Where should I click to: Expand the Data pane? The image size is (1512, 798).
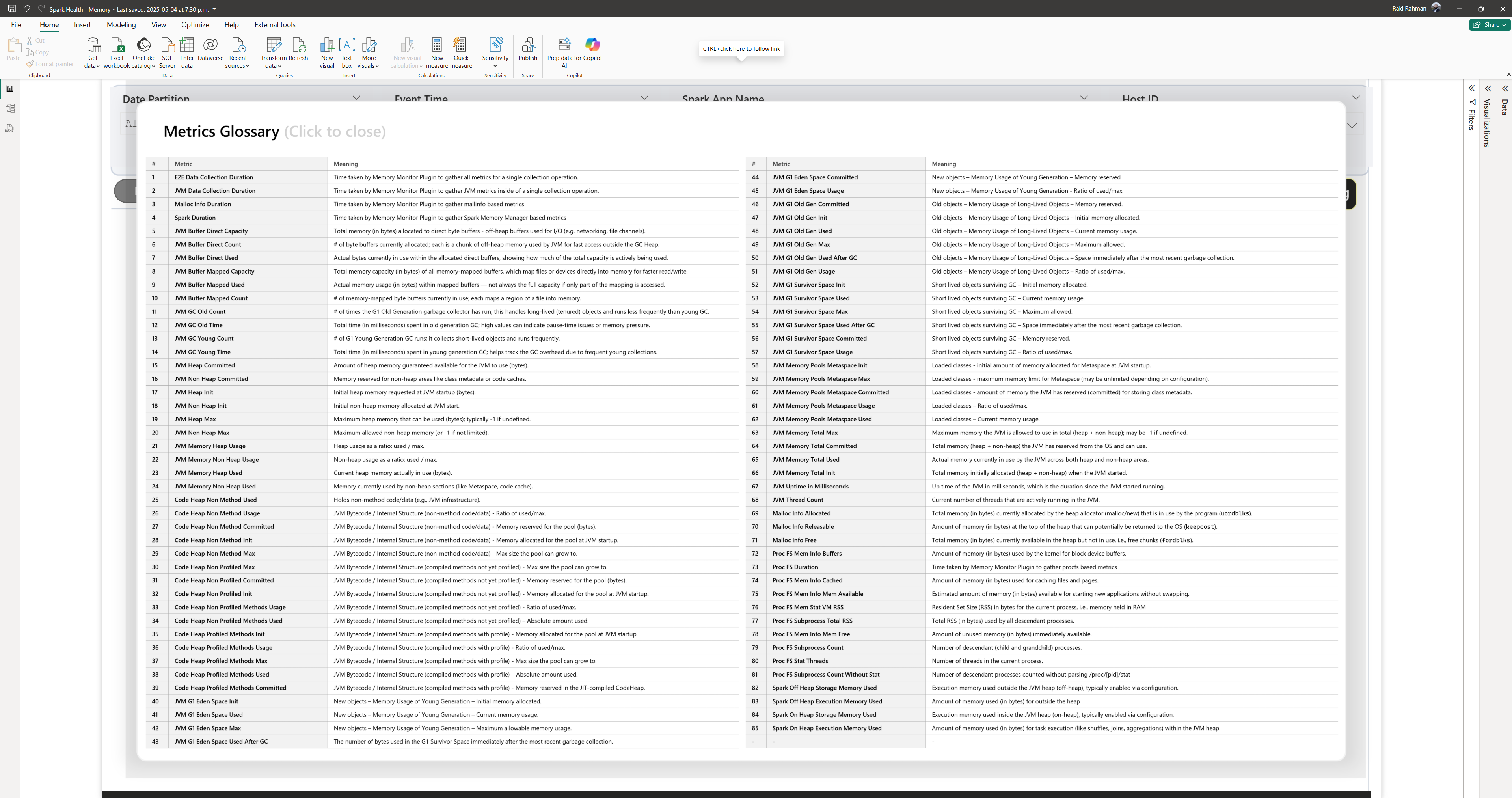1505,89
